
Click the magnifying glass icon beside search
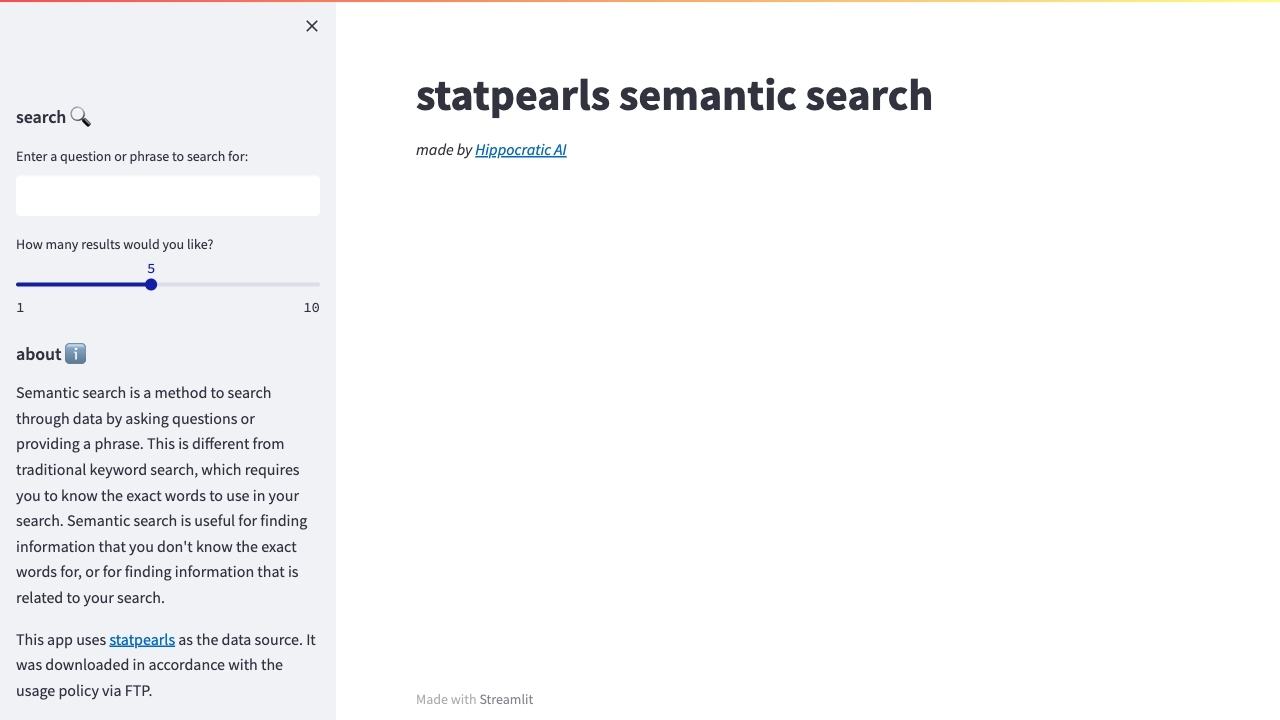(x=80, y=117)
